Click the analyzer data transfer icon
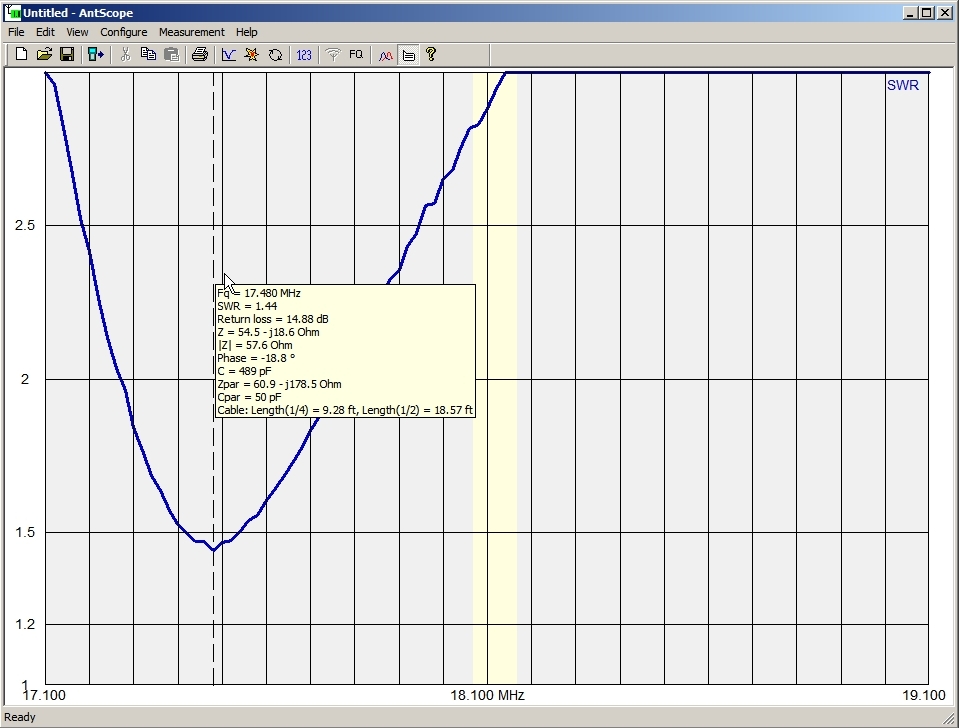This screenshot has height=728, width=959. [96, 54]
